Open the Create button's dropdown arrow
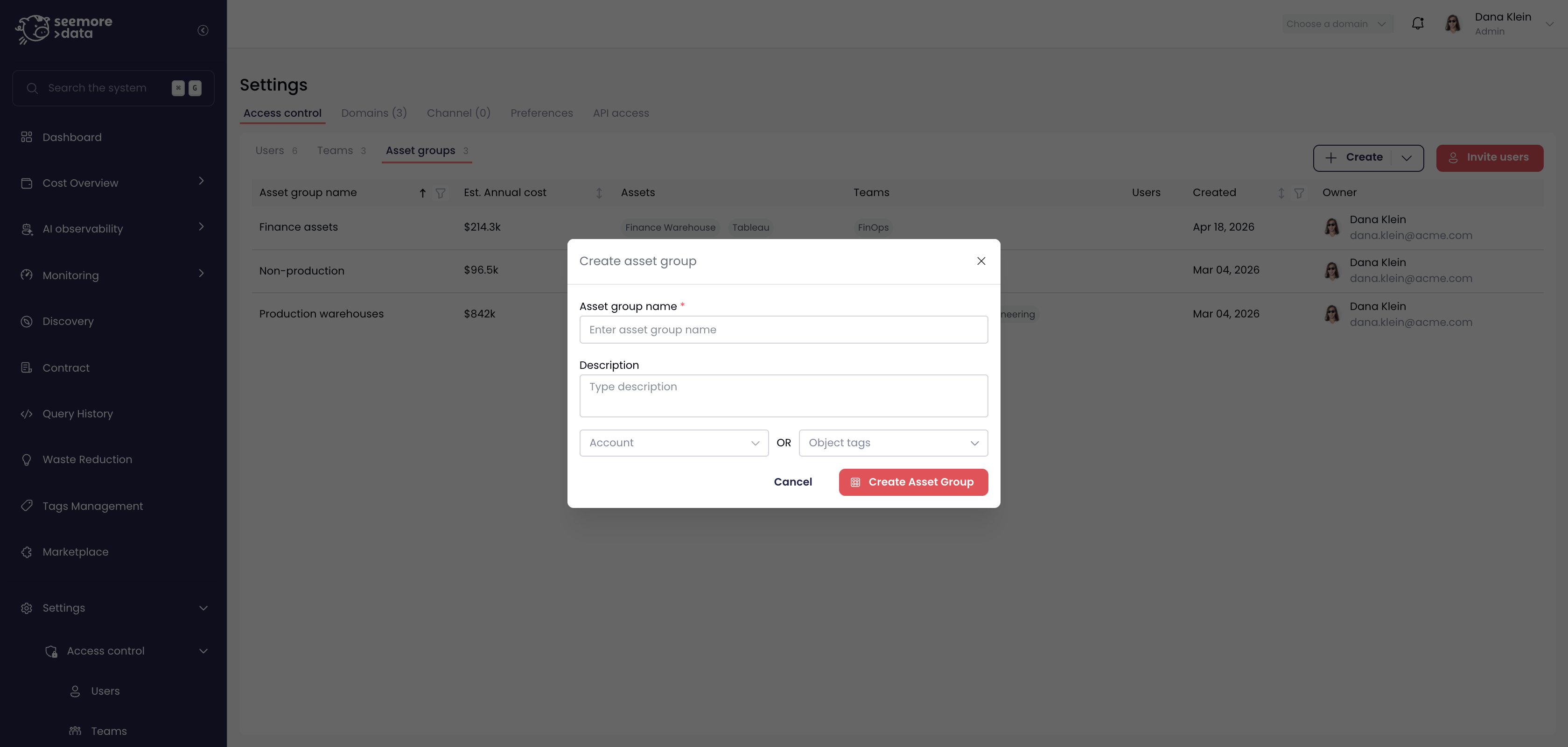 [x=1407, y=158]
